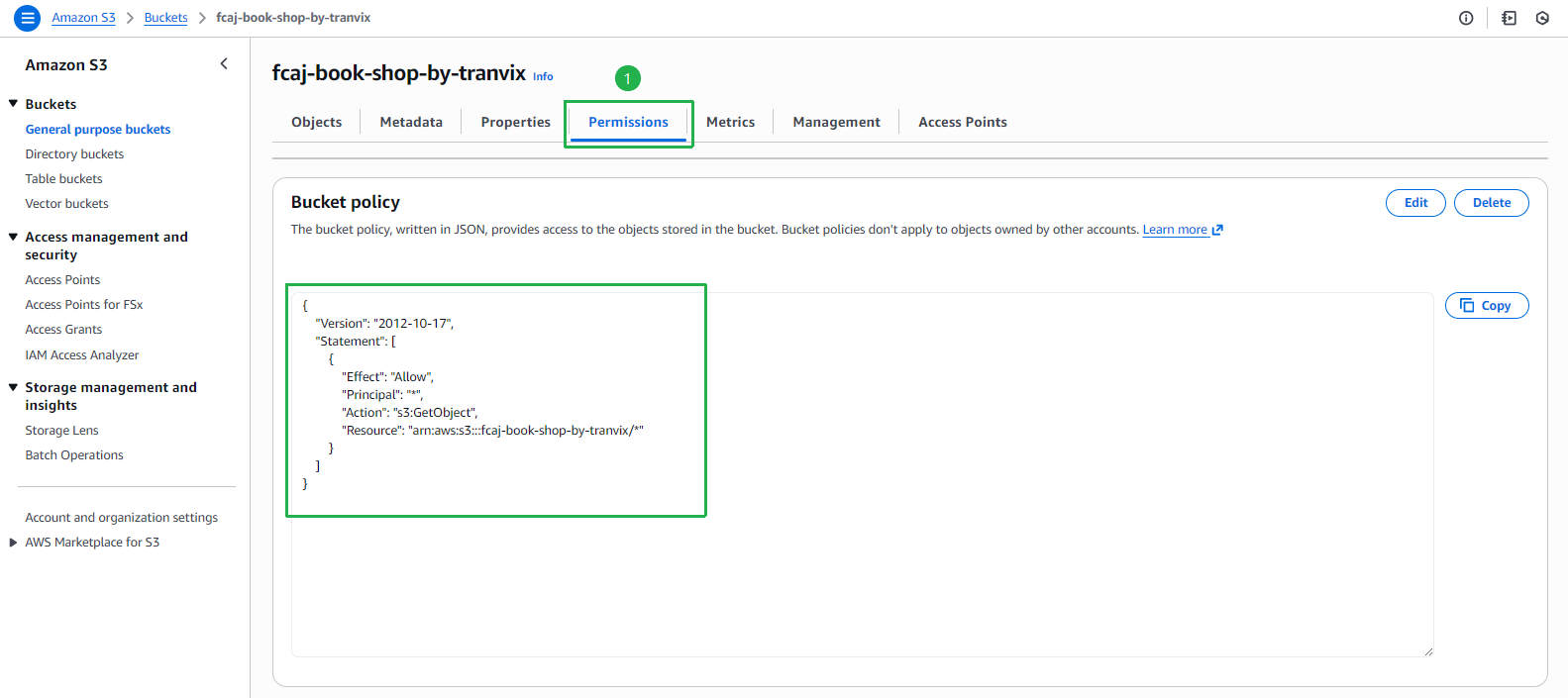This screenshot has height=698, width=1568.
Task: Open IAM Access Analyzer in sidebar
Action: click(x=82, y=355)
